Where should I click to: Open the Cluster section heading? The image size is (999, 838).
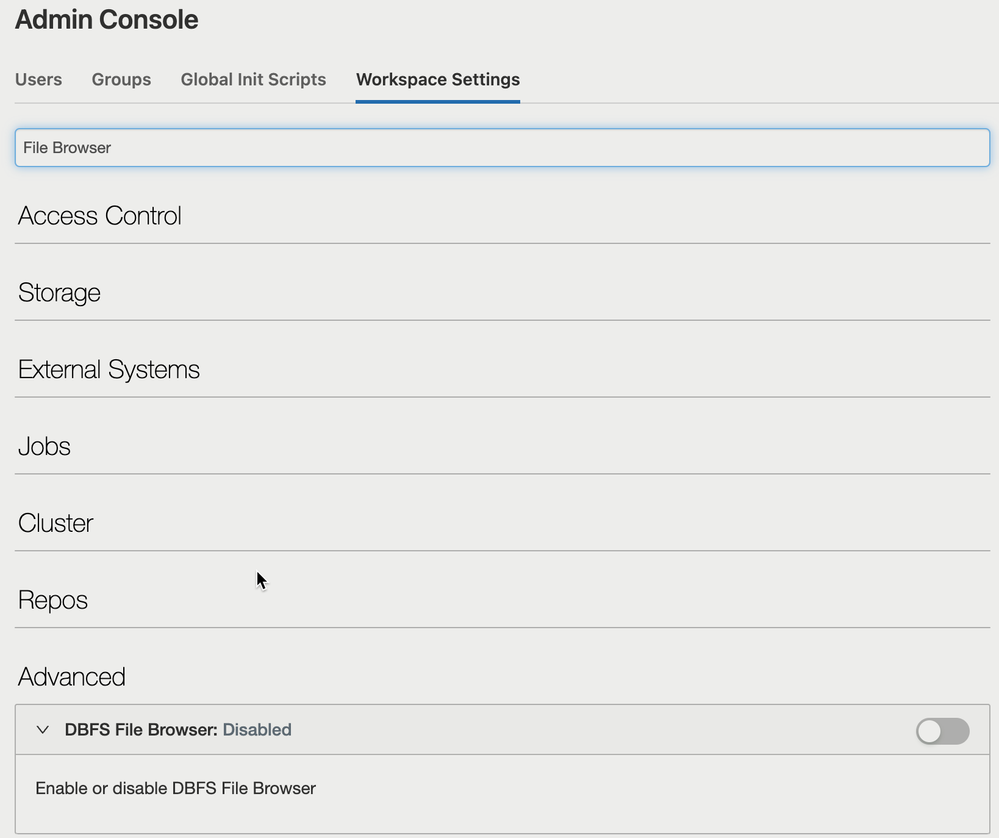[x=55, y=523]
